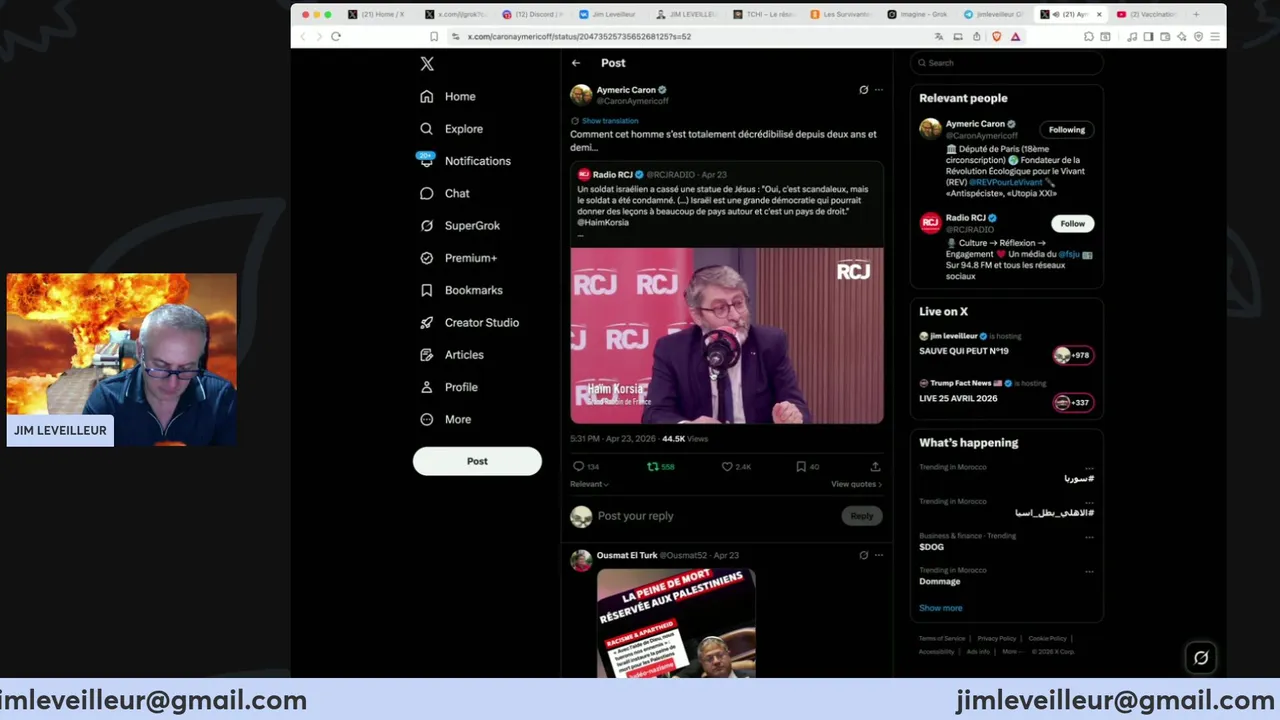Open three-dot menu for the $DOG trend
Screen dimensions: 1280x720
pos(1089,537)
